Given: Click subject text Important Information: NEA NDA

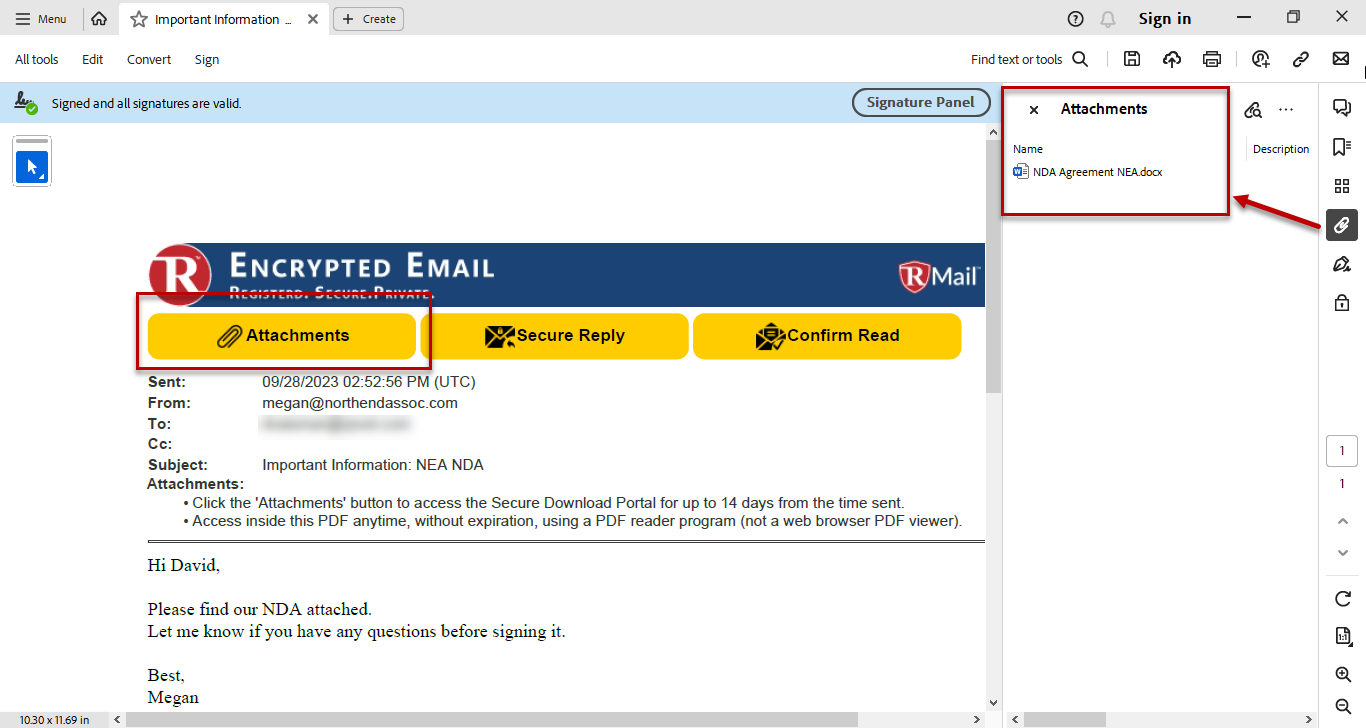Looking at the screenshot, I should pos(373,465).
